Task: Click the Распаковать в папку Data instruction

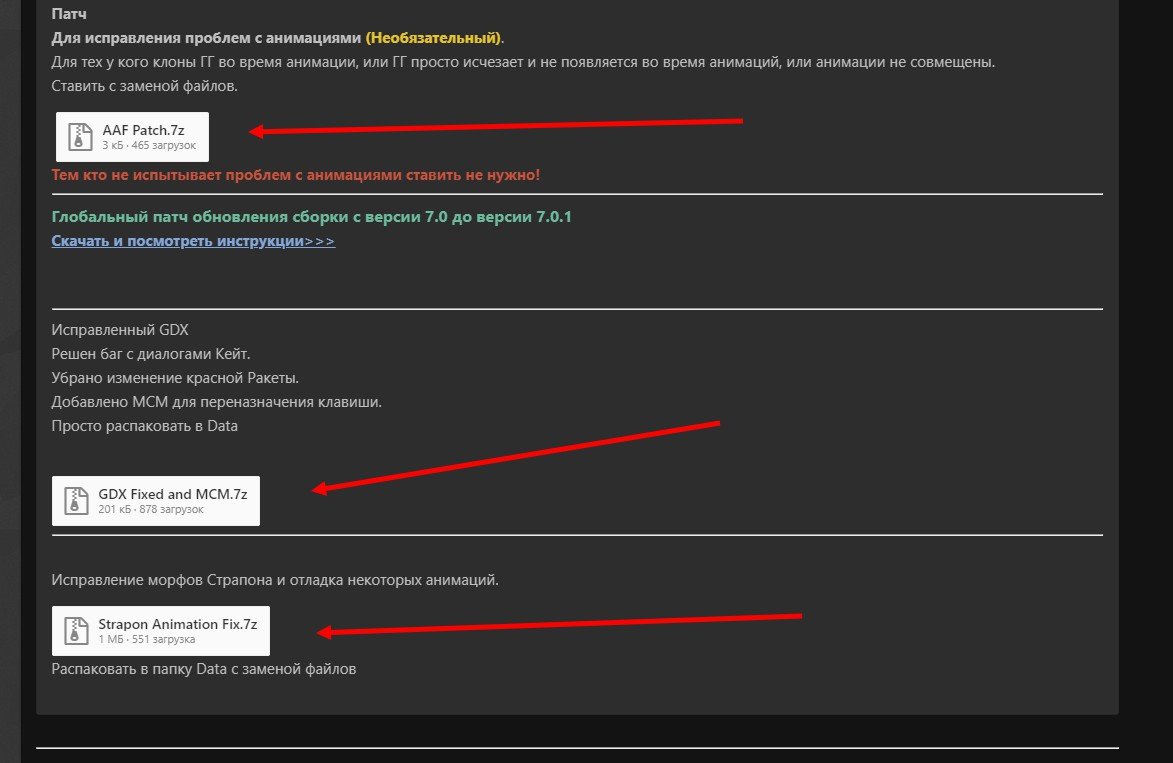Action: click(x=203, y=669)
